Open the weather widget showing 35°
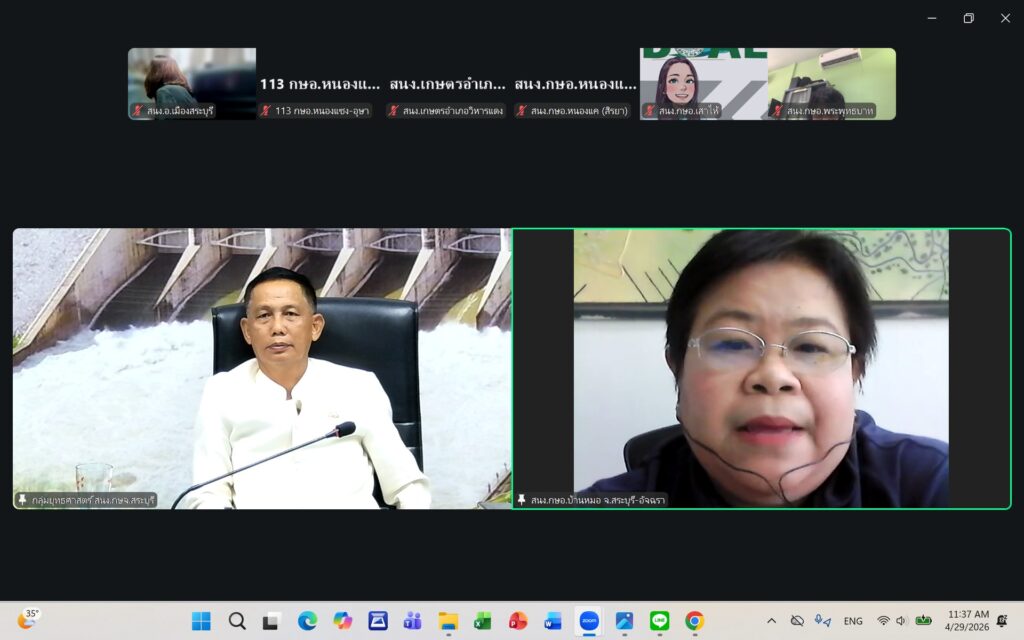Image resolution: width=1024 pixels, height=640 pixels. pos(27,620)
